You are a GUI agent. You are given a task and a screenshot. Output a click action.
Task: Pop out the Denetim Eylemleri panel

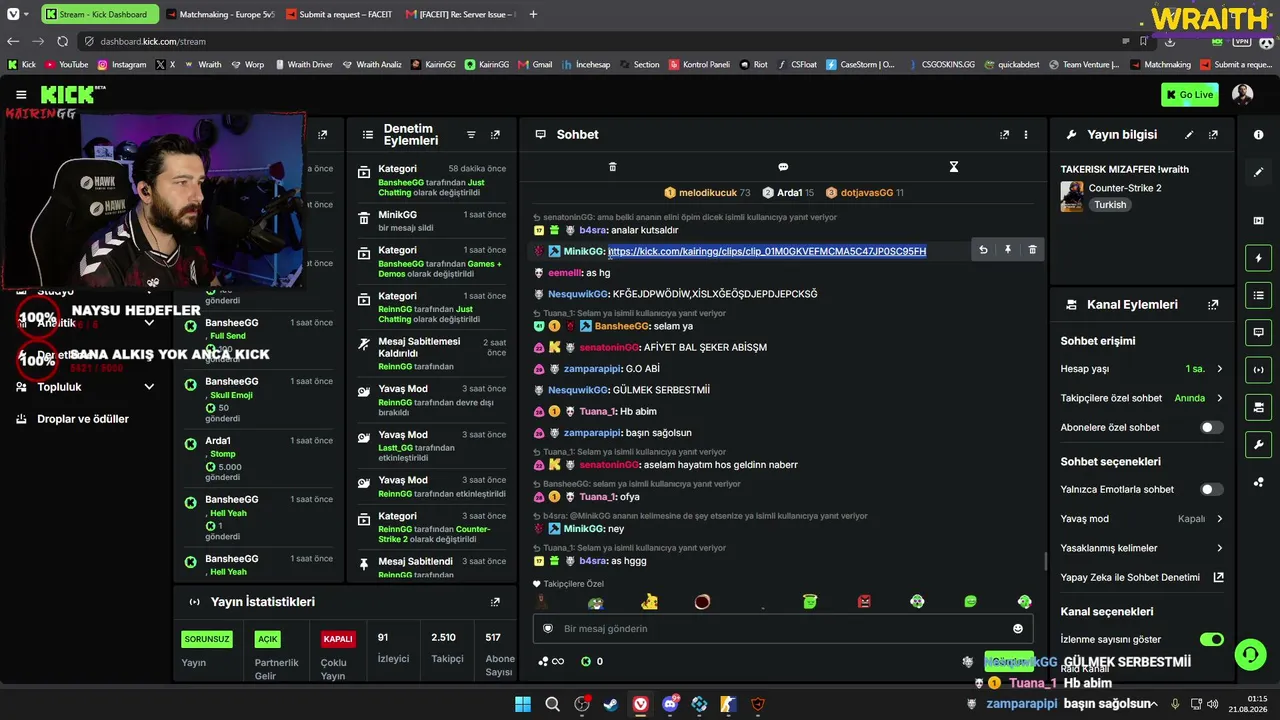coord(495,135)
